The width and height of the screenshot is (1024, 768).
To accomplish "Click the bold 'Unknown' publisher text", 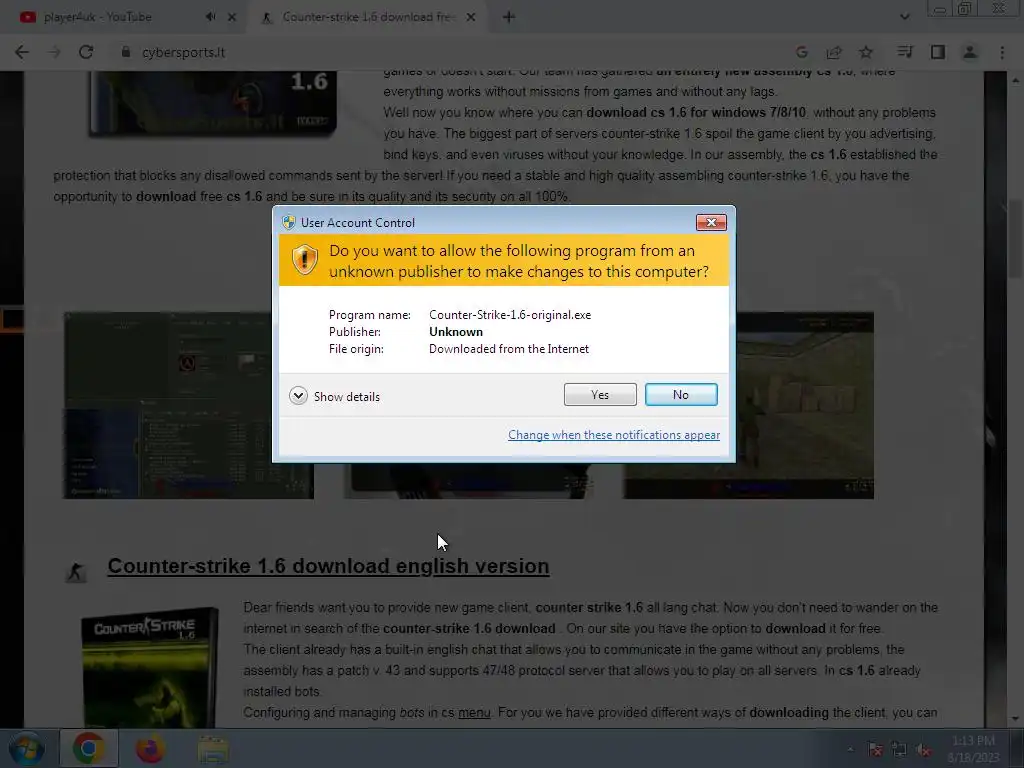I will point(456,332).
